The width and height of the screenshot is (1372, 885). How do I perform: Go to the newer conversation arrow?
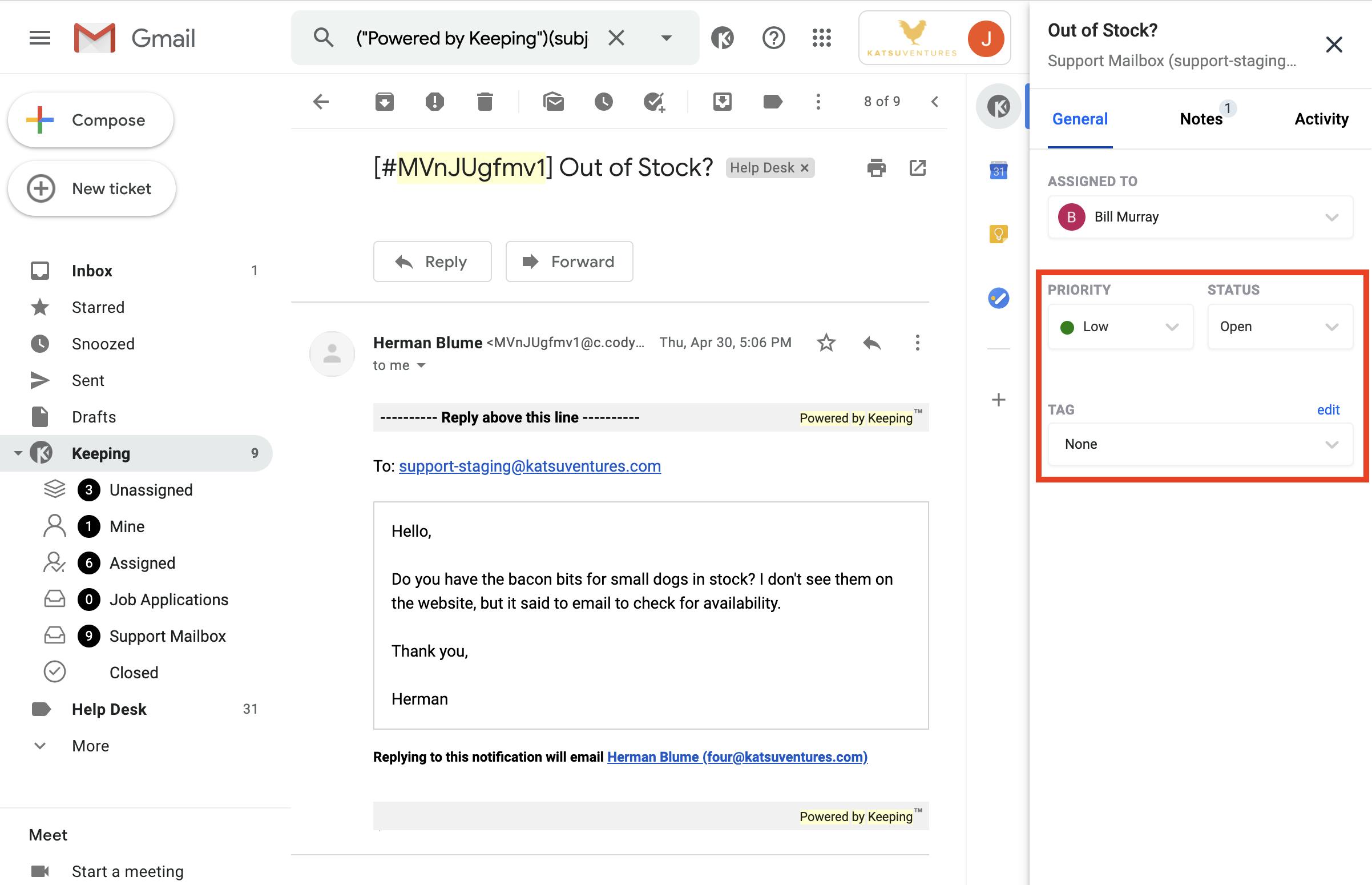point(935,102)
